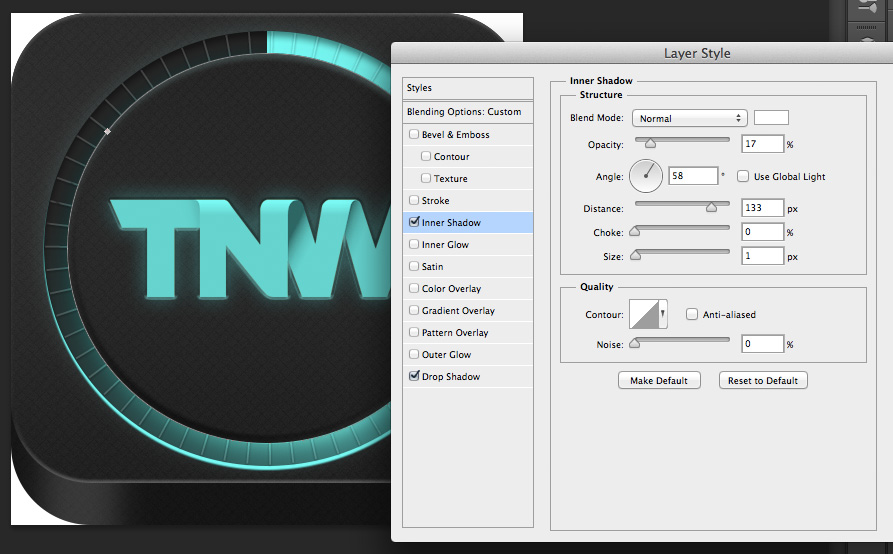Click the Layer Style dialog title bar
The width and height of the screenshot is (893, 554).
coord(642,53)
